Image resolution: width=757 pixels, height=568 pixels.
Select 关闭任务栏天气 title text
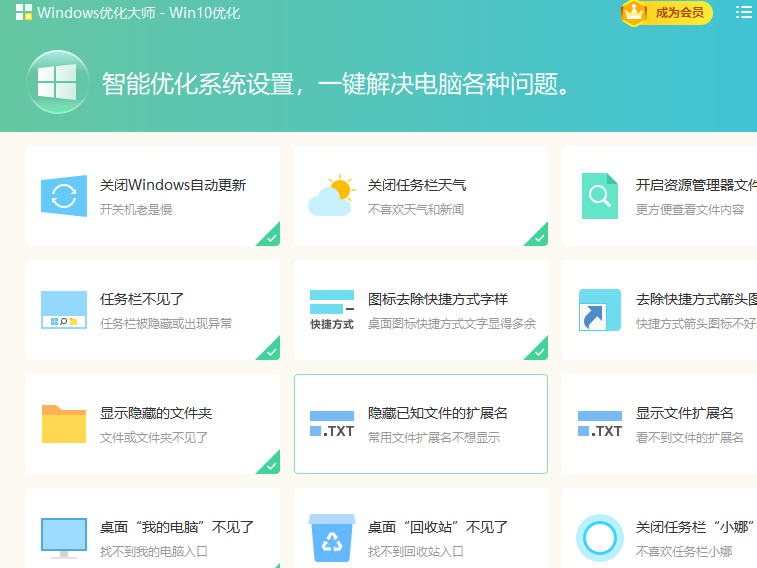click(417, 185)
